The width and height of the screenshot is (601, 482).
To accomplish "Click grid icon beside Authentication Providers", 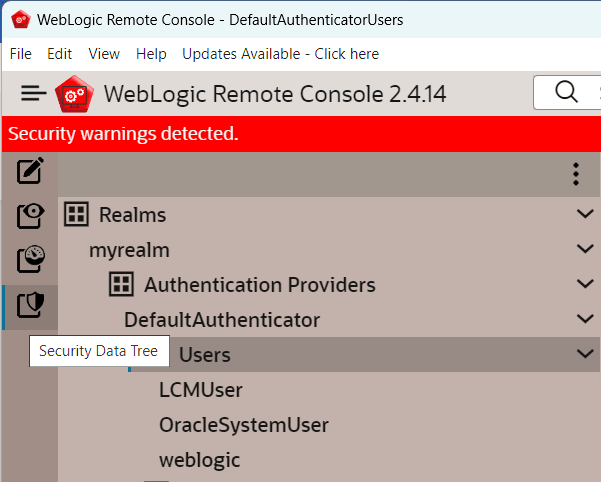I will (x=121, y=284).
